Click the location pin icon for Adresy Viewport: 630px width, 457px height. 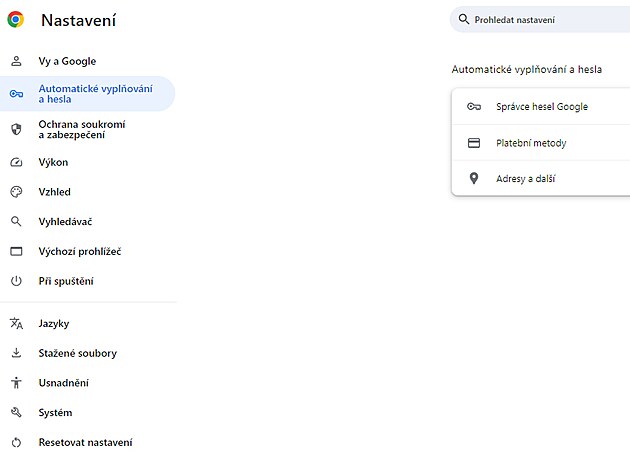pyautogui.click(x=474, y=179)
